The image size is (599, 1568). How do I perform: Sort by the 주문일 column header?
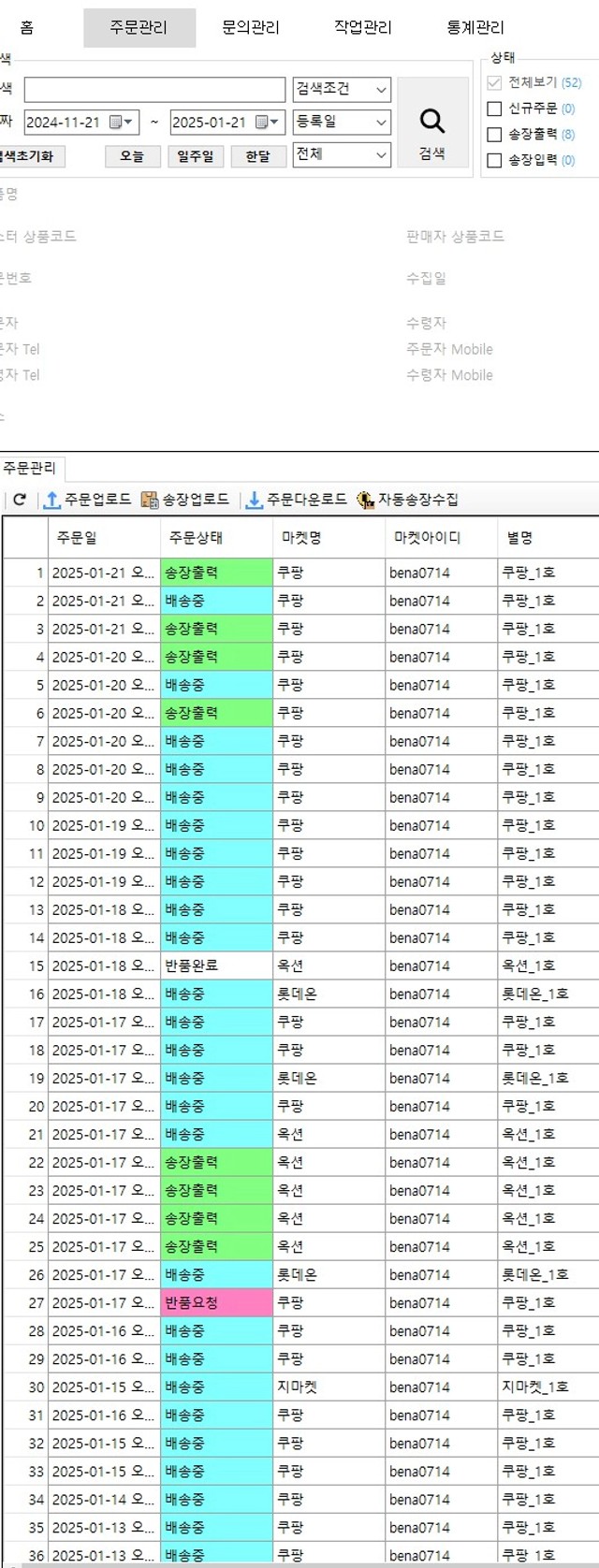pyautogui.click(x=104, y=538)
